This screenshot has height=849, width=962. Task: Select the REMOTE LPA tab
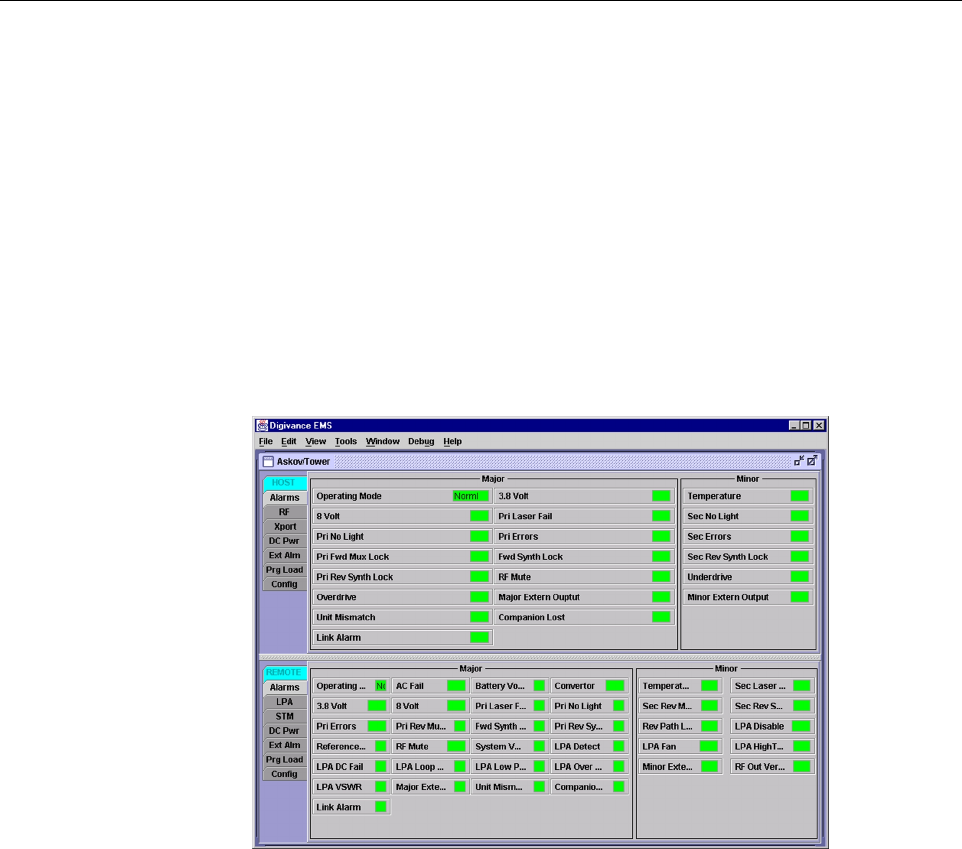tap(285, 702)
